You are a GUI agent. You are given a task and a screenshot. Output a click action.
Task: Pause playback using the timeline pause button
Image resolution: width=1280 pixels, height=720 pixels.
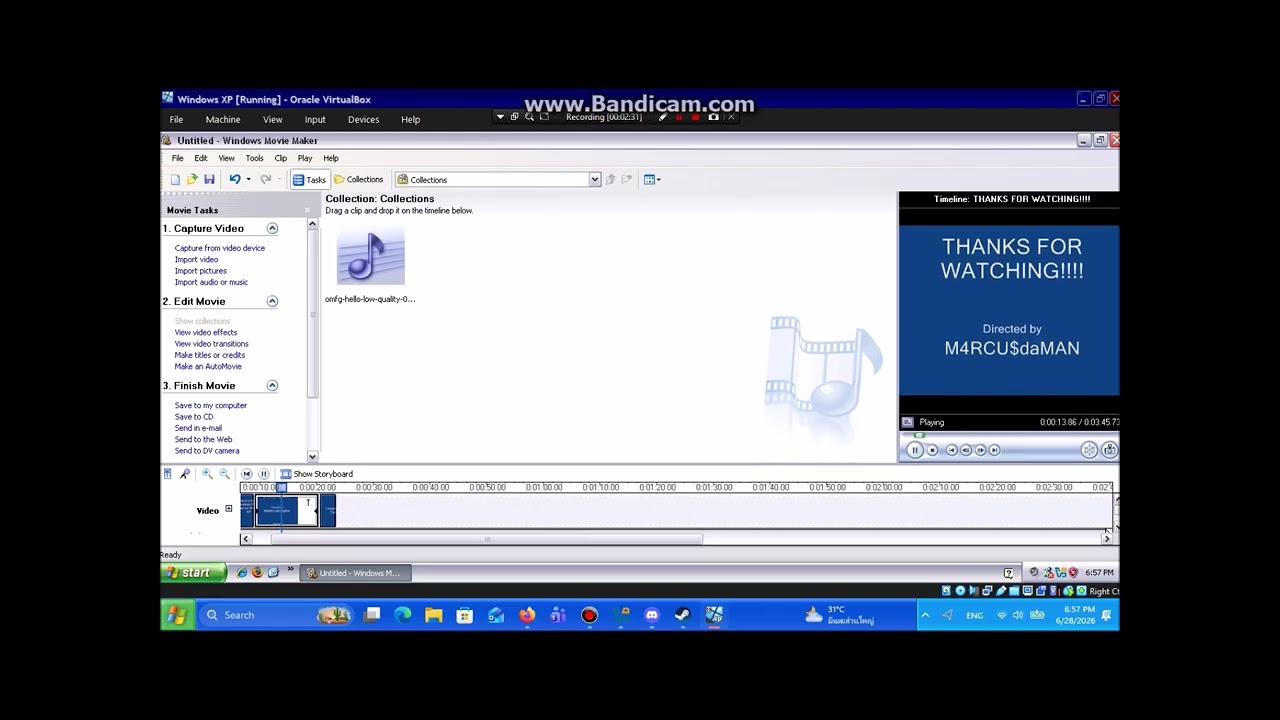click(x=264, y=474)
